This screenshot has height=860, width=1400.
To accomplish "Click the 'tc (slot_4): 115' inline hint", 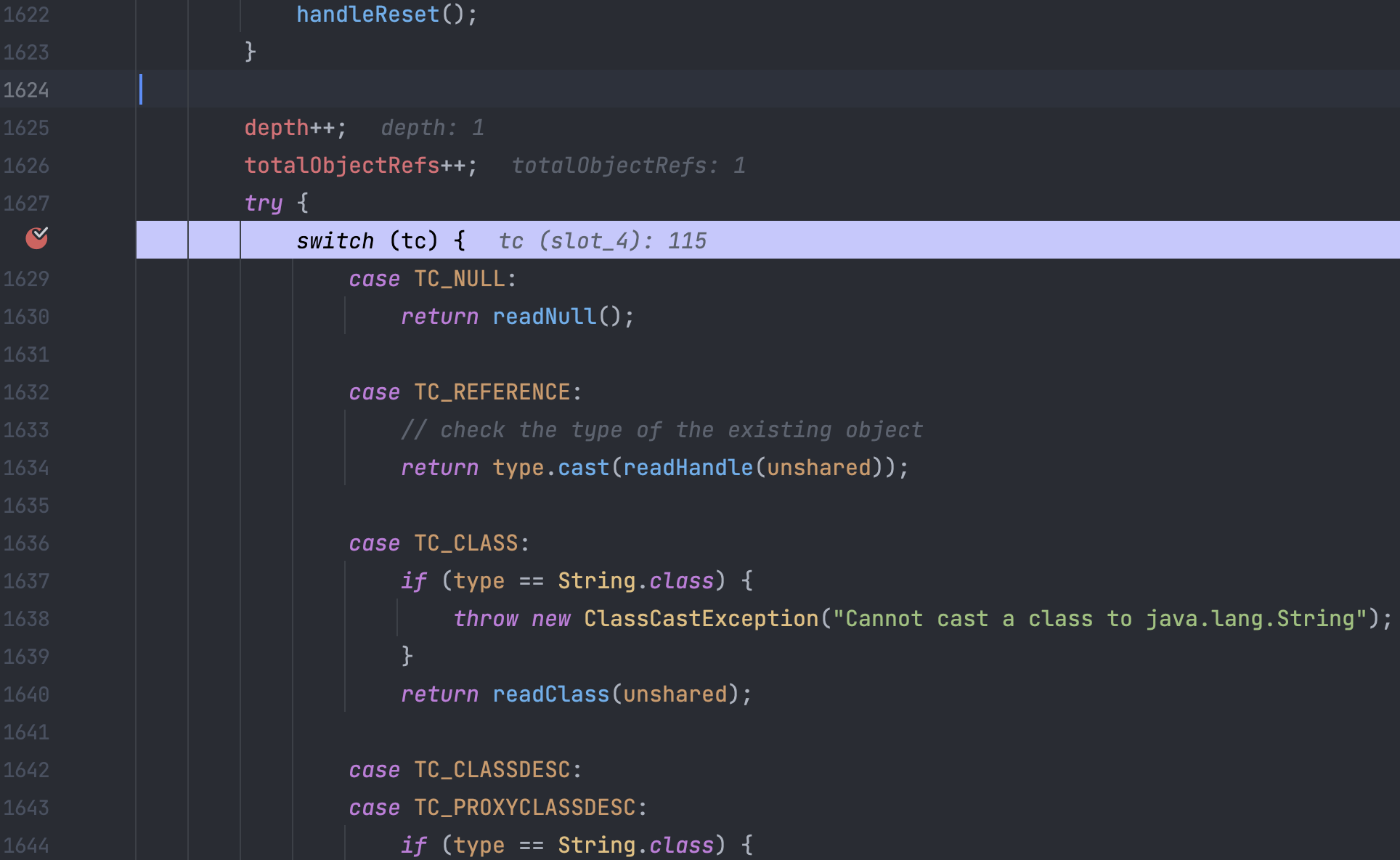I will click(602, 241).
